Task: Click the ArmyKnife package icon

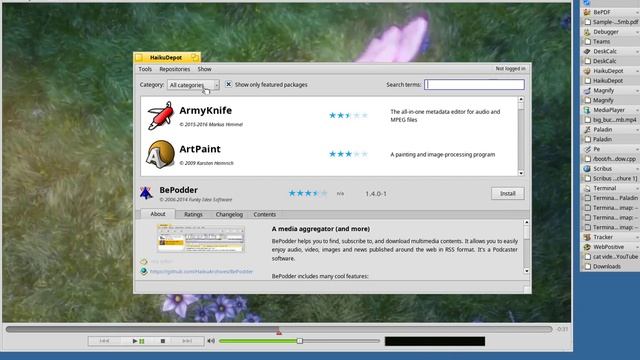Action: pyautogui.click(x=160, y=116)
